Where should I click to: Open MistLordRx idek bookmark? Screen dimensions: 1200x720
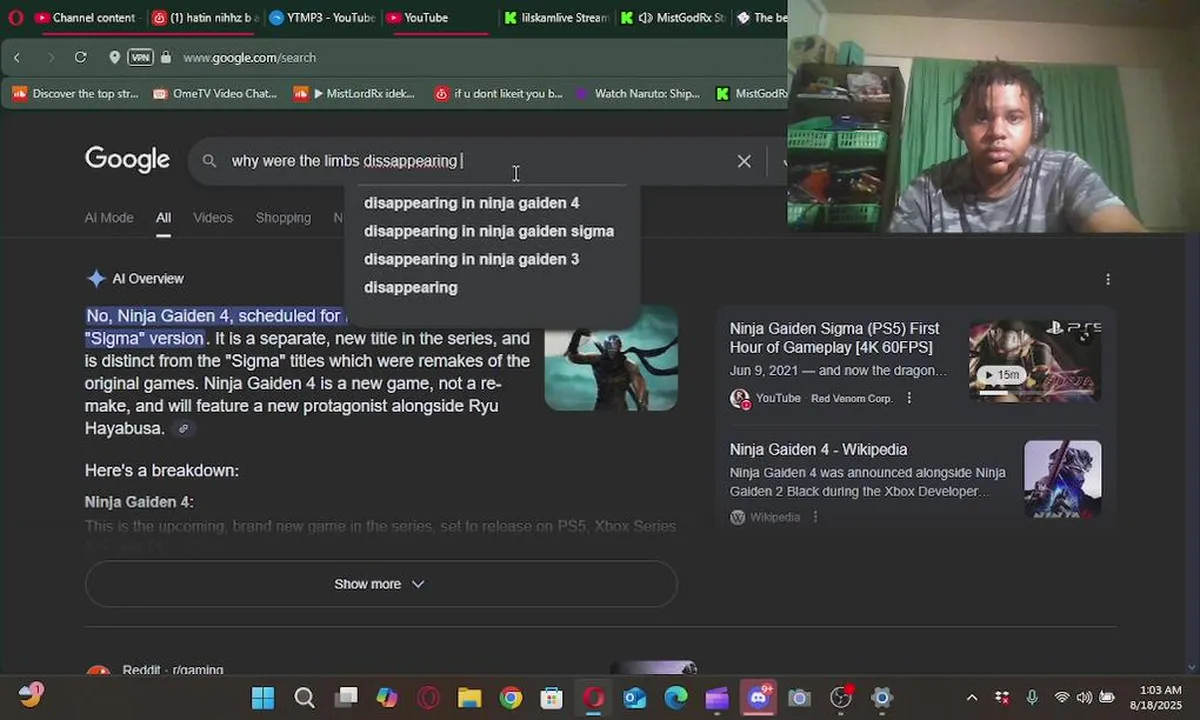[x=355, y=94]
